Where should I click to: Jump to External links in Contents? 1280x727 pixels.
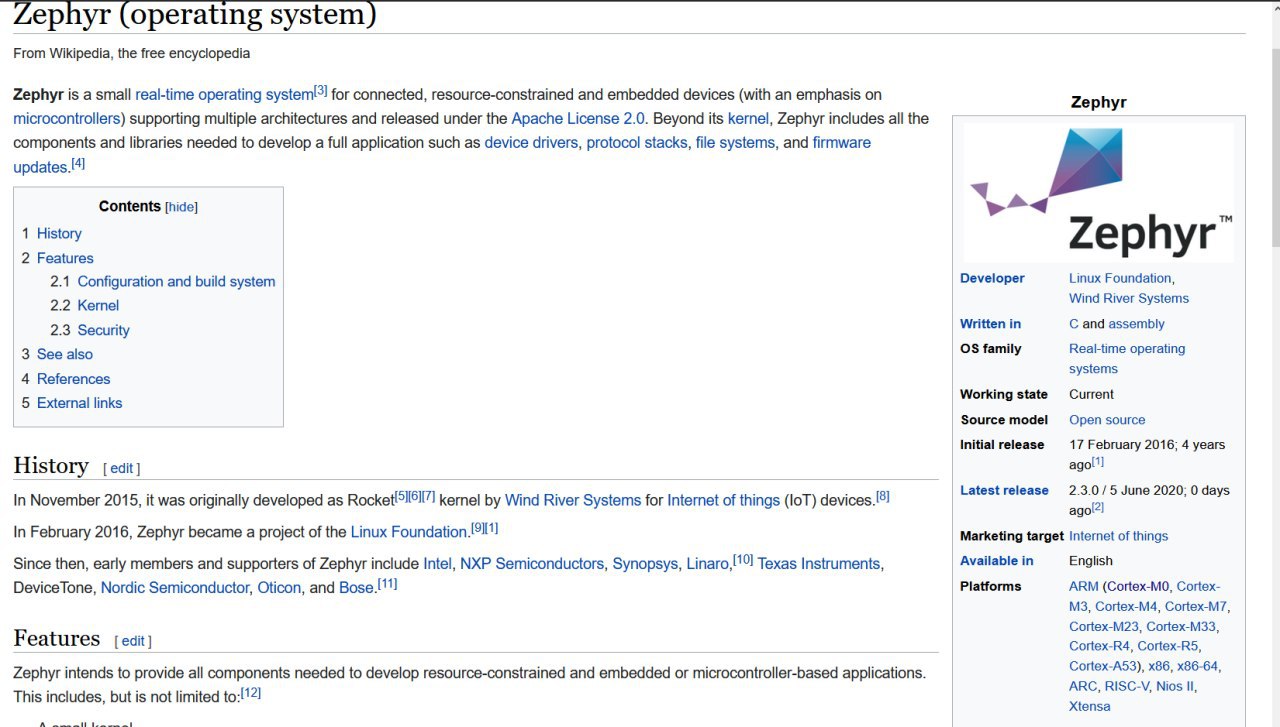(x=80, y=403)
